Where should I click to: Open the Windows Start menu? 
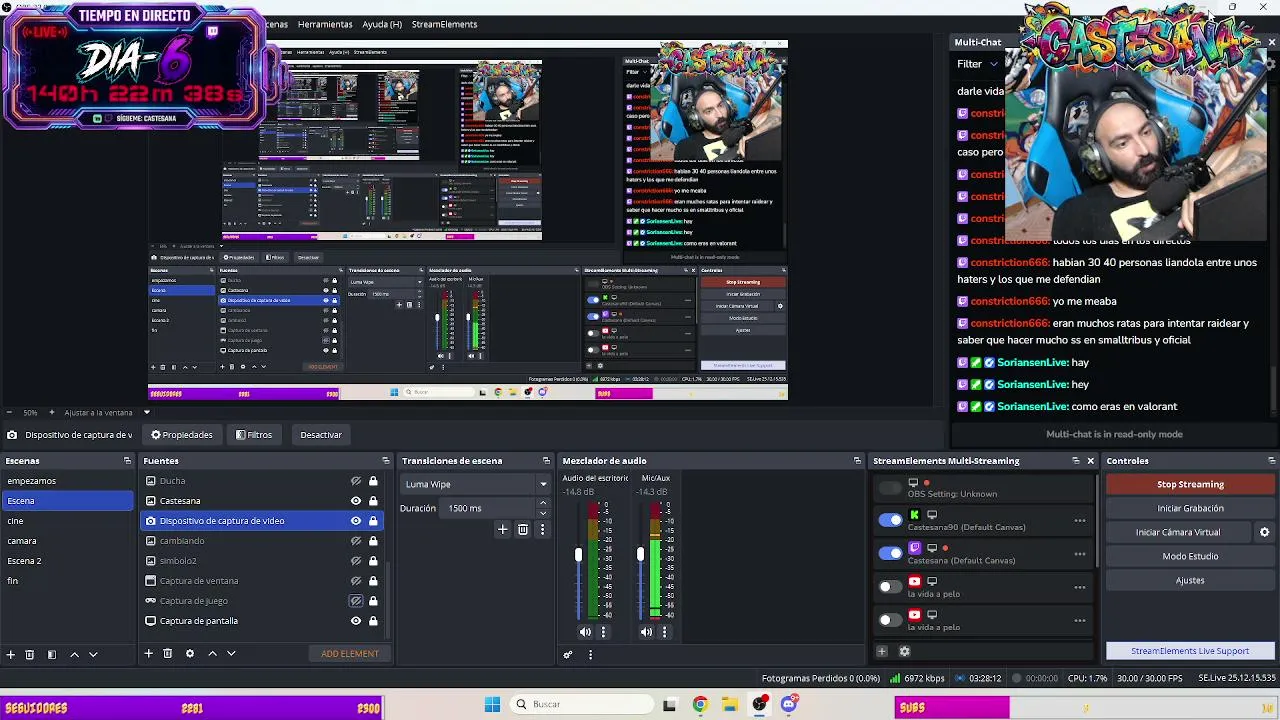(x=492, y=704)
